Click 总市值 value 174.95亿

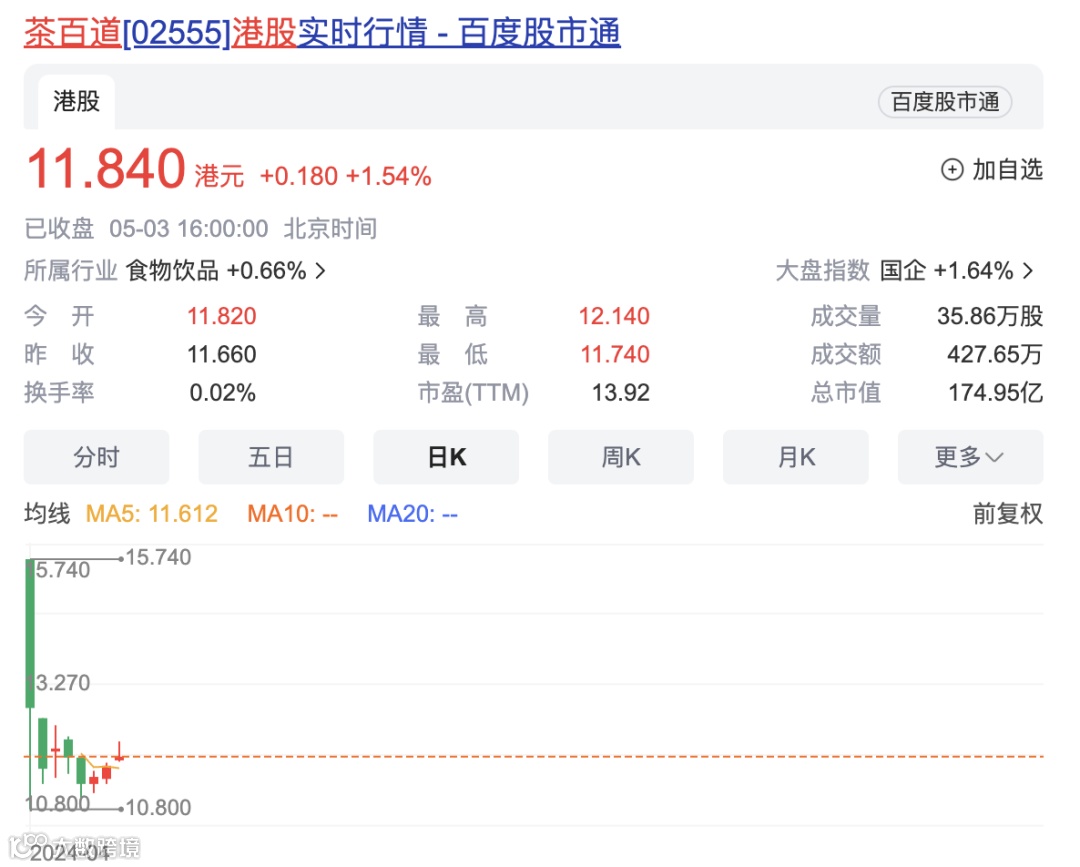(995, 393)
